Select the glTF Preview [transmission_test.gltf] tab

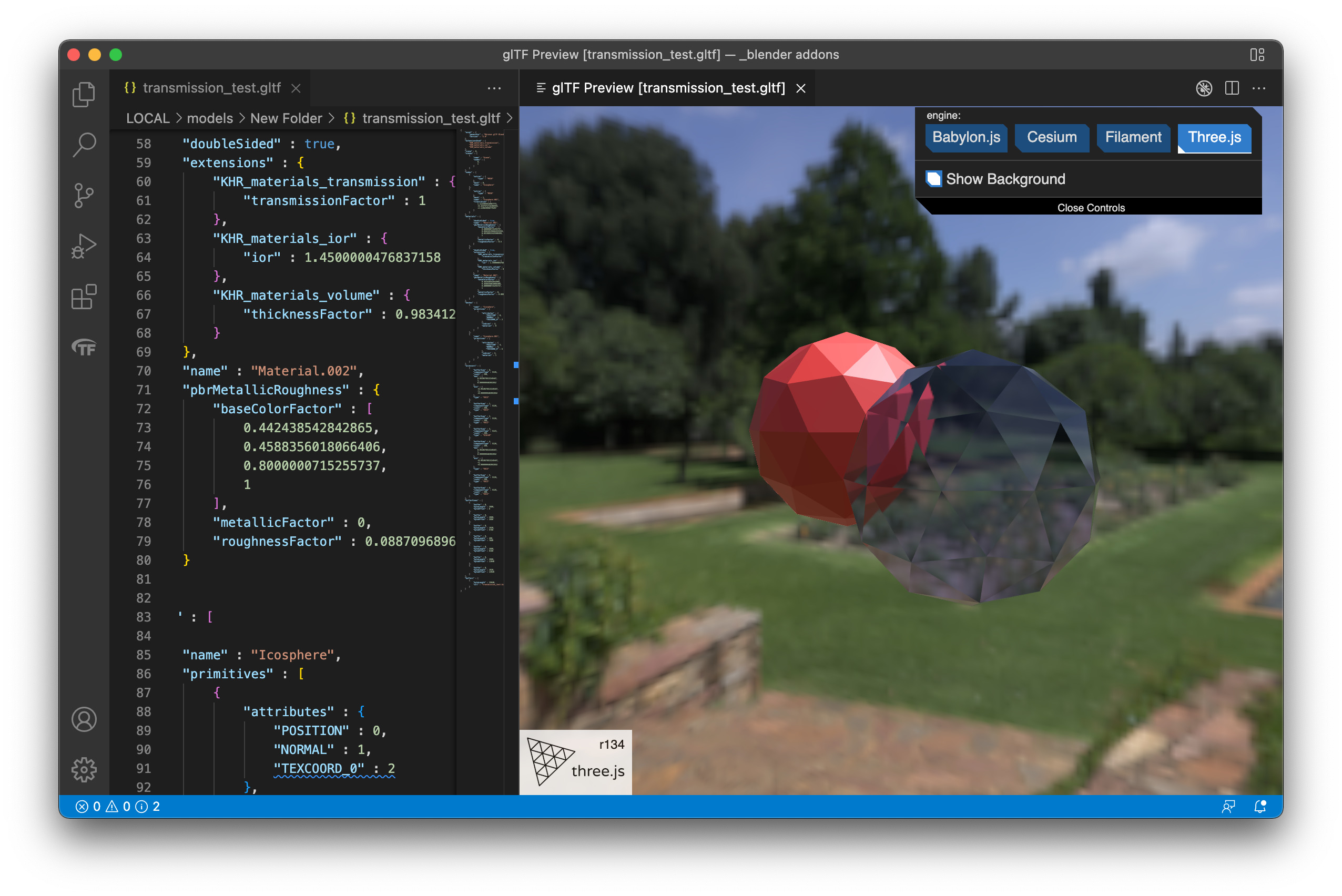[x=667, y=88]
